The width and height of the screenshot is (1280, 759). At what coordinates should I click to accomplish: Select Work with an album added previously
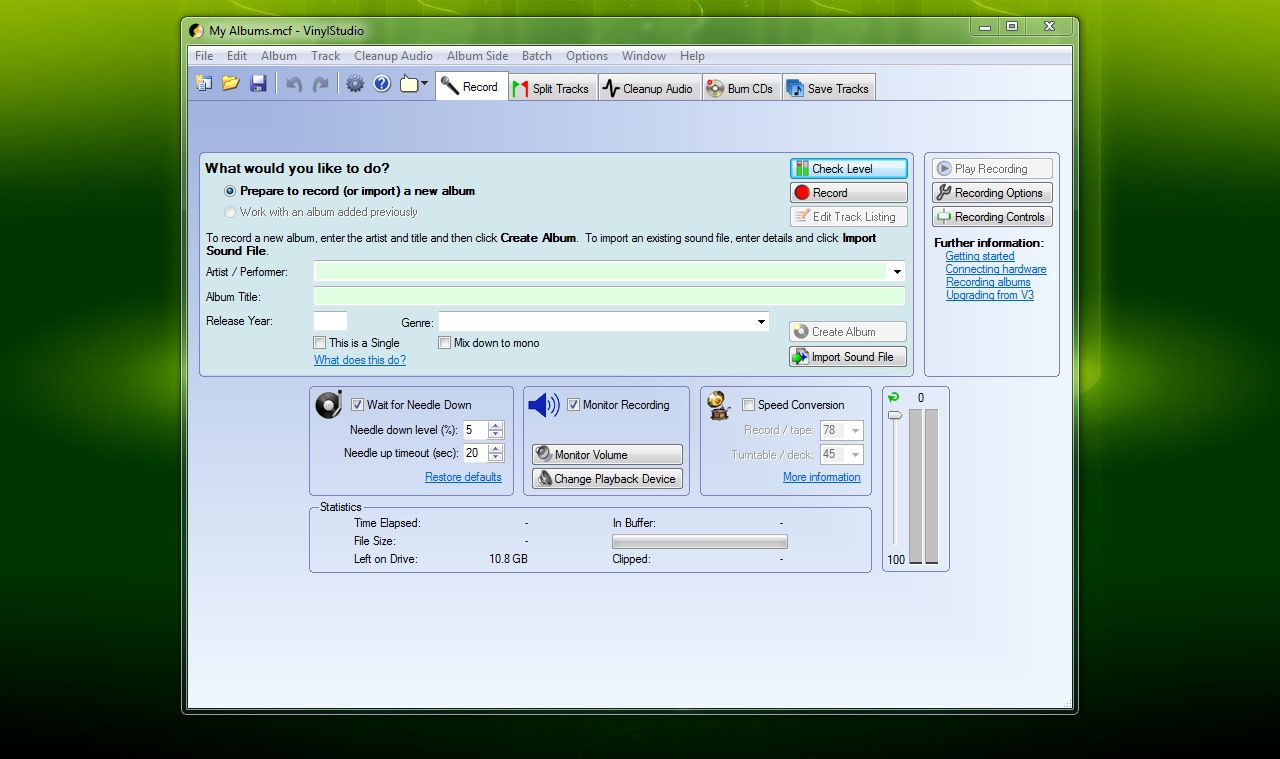pyautogui.click(x=230, y=212)
